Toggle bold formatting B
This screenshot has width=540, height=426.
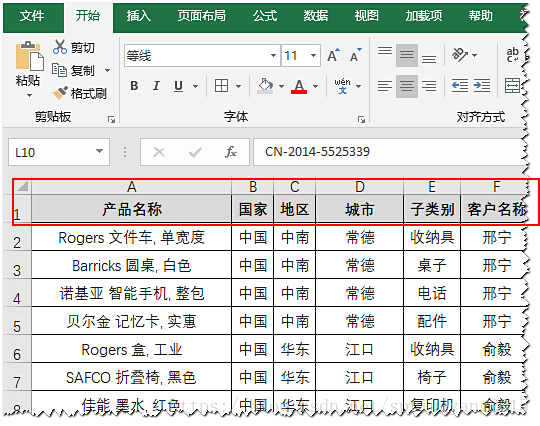[x=134, y=85]
